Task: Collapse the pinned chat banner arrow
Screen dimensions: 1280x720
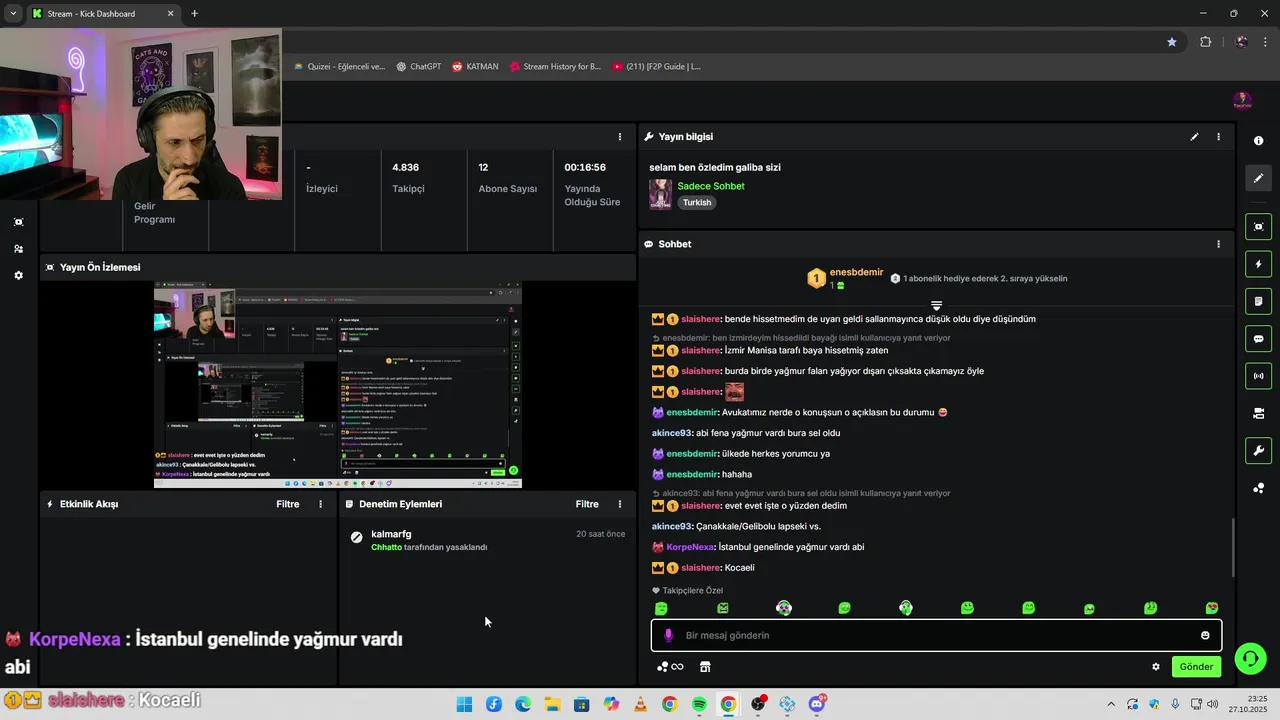Action: [x=936, y=306]
